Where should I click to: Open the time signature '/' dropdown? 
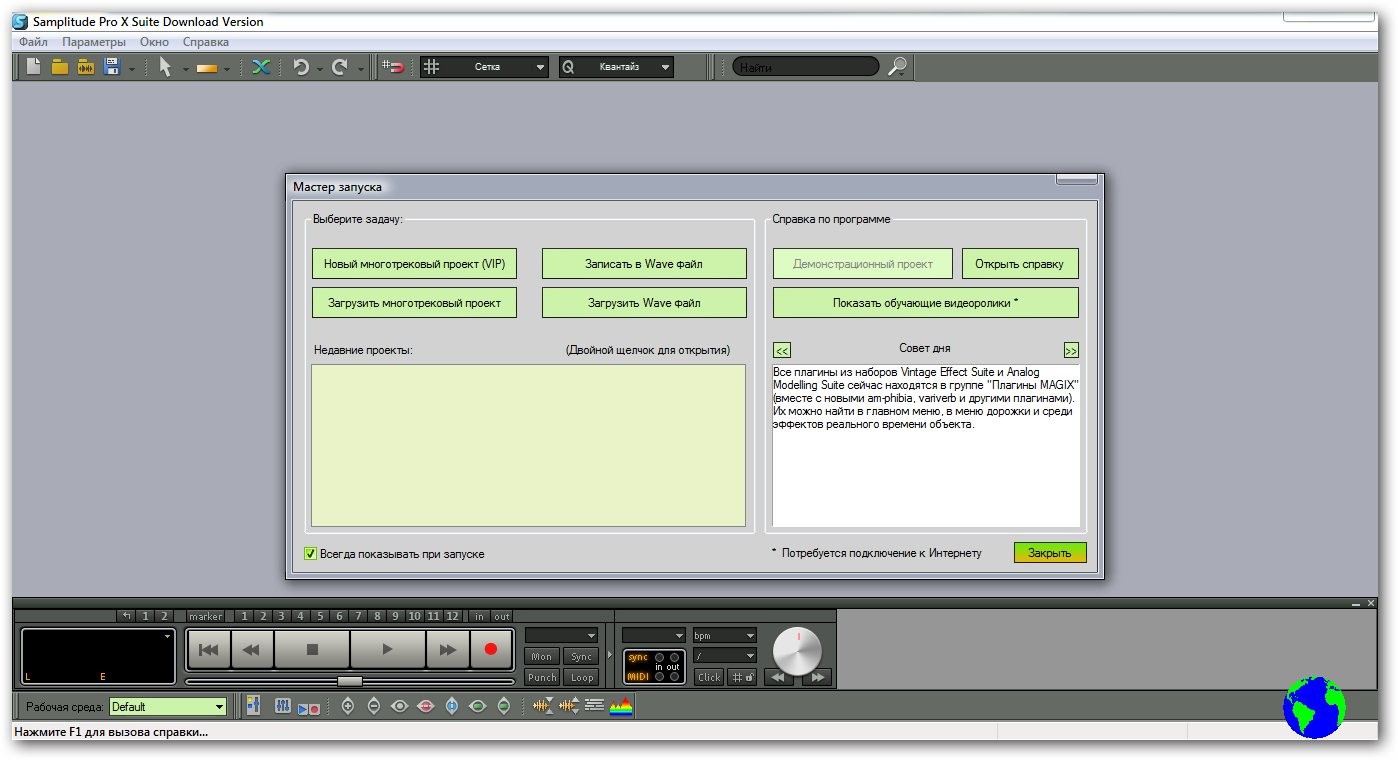[x=724, y=655]
